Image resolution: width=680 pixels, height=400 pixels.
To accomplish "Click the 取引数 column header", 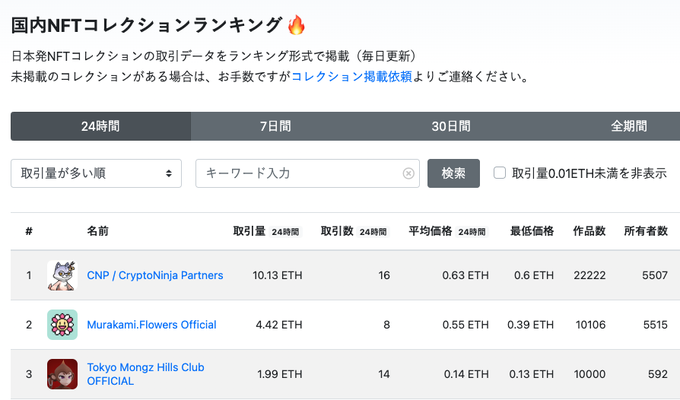I will pos(337,231).
